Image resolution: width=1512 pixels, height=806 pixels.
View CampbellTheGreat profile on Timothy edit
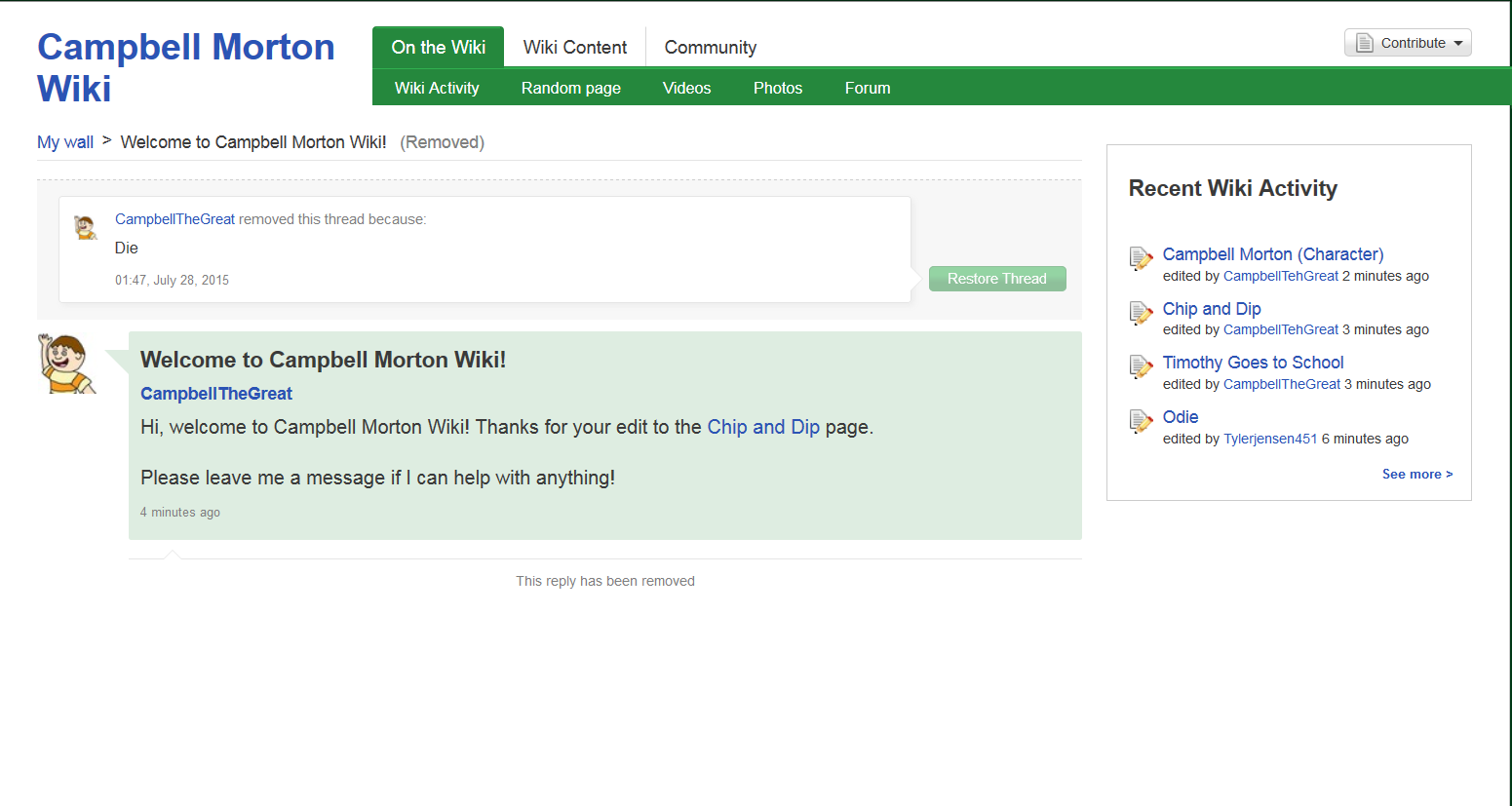[1282, 384]
